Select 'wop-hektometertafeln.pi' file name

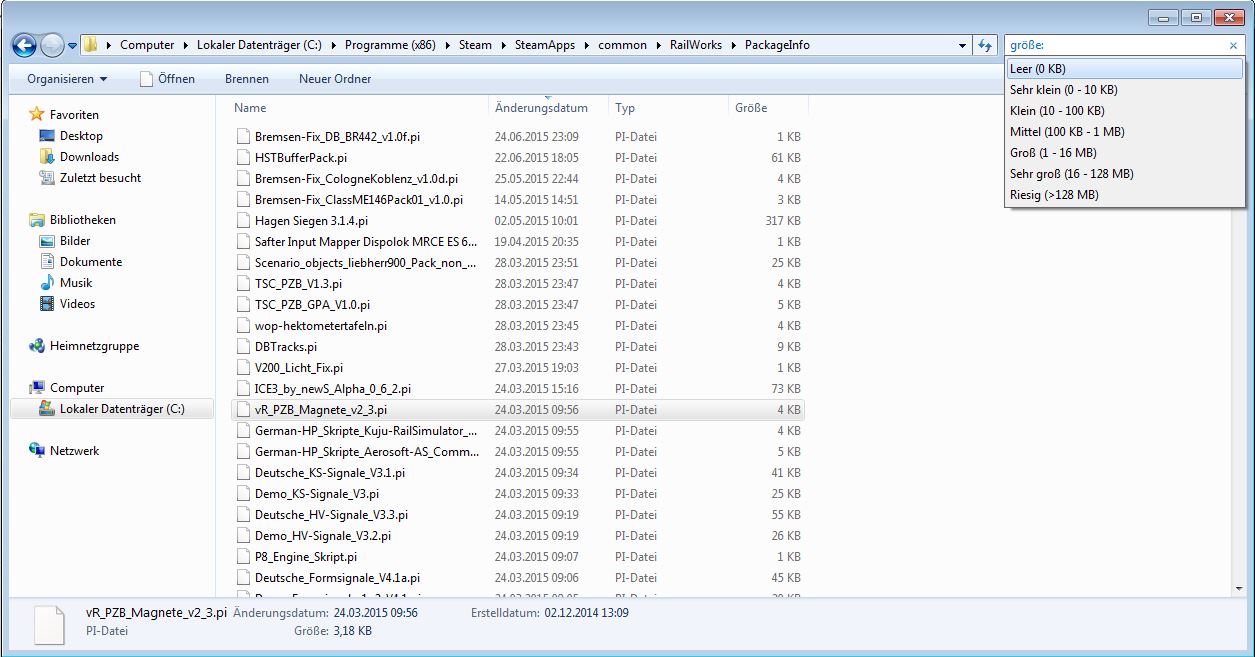coord(321,326)
